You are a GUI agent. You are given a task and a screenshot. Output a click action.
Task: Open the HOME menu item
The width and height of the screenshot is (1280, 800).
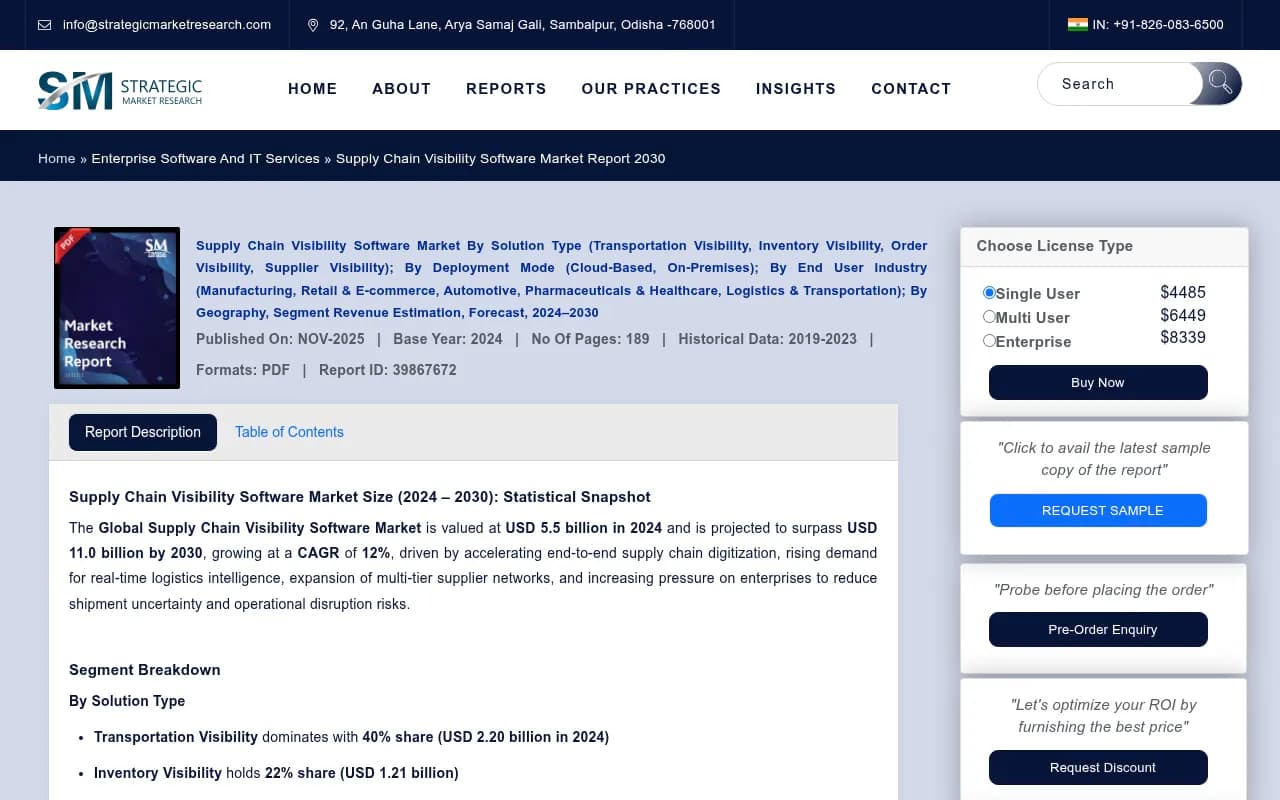[312, 89]
